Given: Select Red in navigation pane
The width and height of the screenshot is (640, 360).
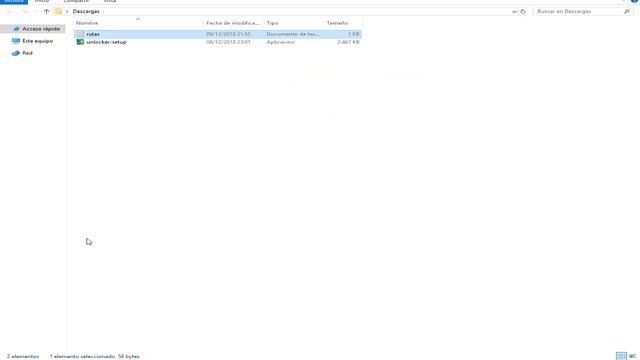Looking at the screenshot, I should (x=27, y=53).
